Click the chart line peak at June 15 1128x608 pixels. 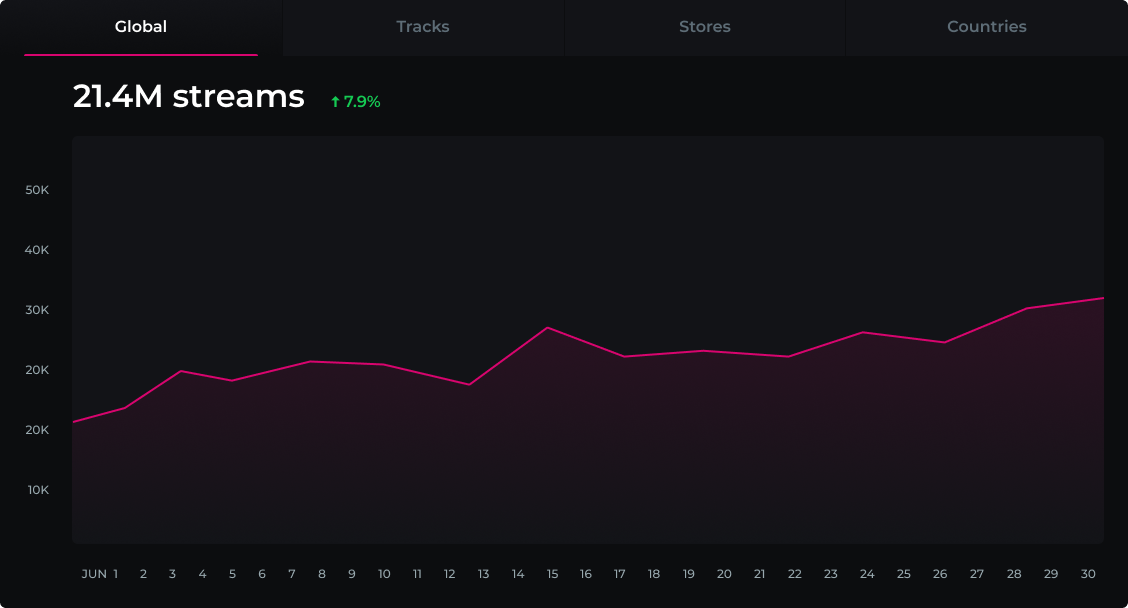coord(547,328)
